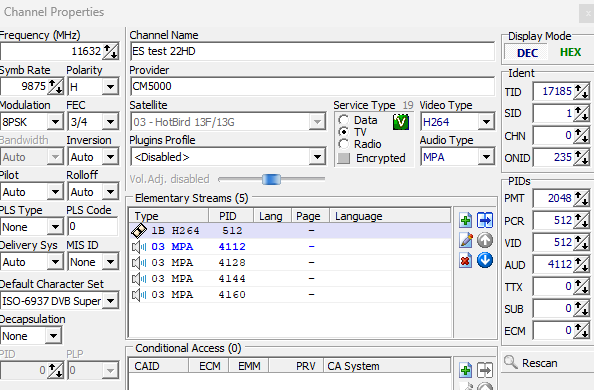Viewport: 594px width, 390px height.
Task: Open the MIS ID dropdown
Action: point(110,262)
